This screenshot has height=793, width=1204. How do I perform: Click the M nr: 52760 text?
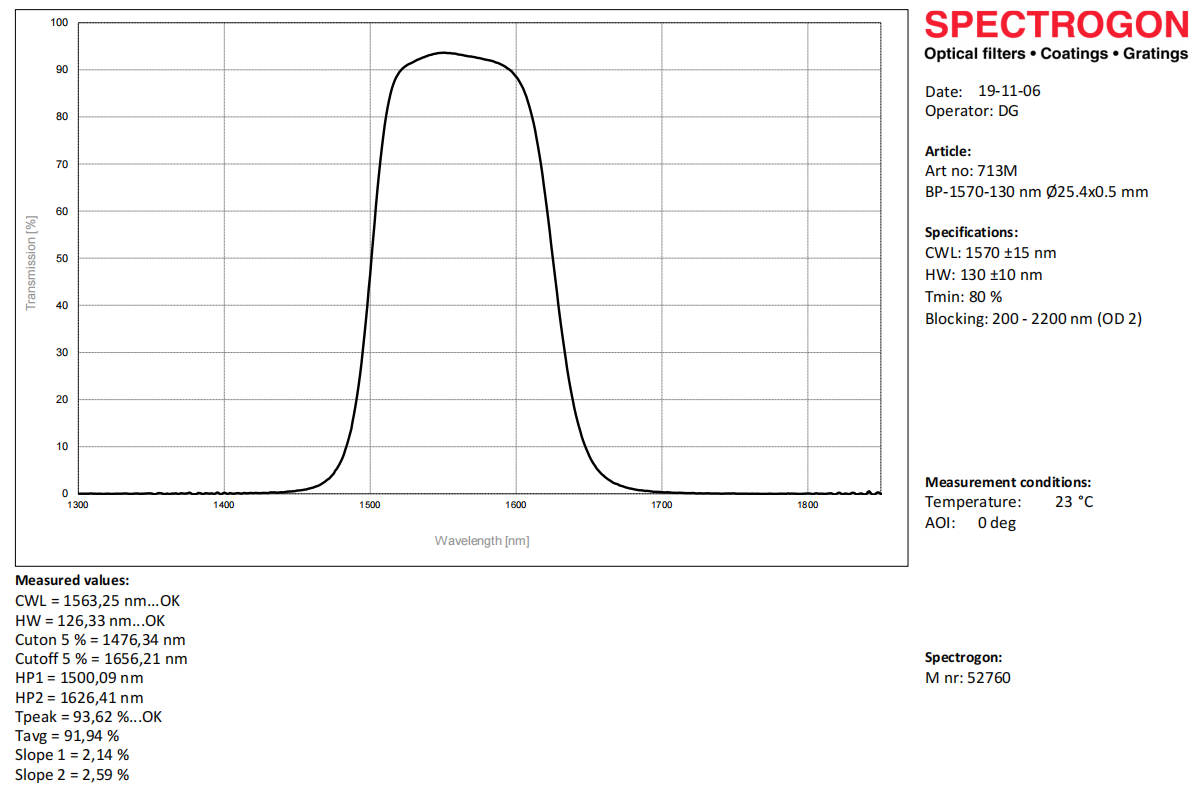[x=968, y=678]
